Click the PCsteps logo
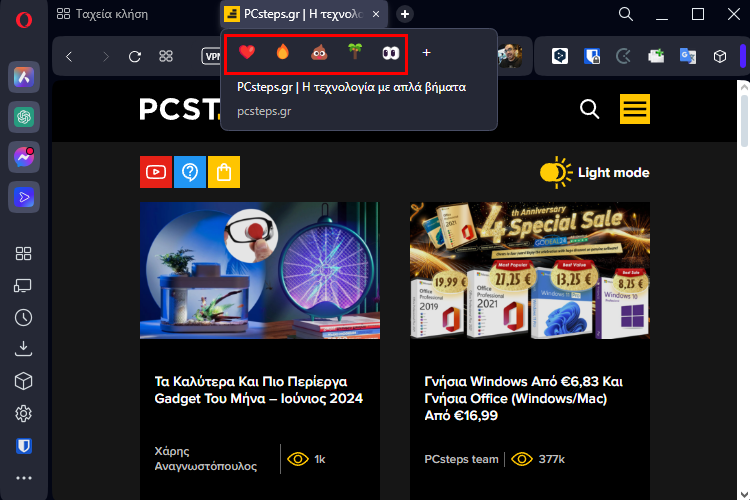Image resolution: width=750 pixels, height=500 pixels. click(180, 109)
